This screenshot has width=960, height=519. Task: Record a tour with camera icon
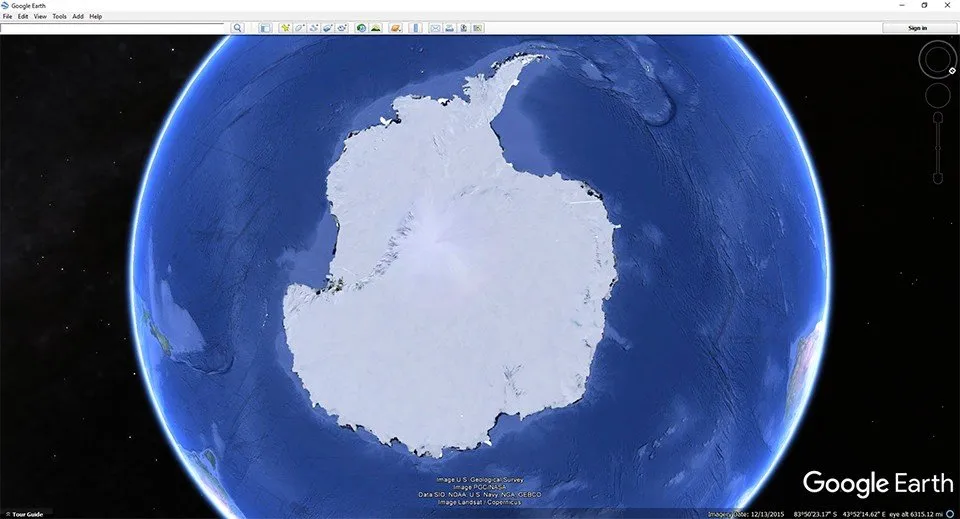pyautogui.click(x=342, y=28)
